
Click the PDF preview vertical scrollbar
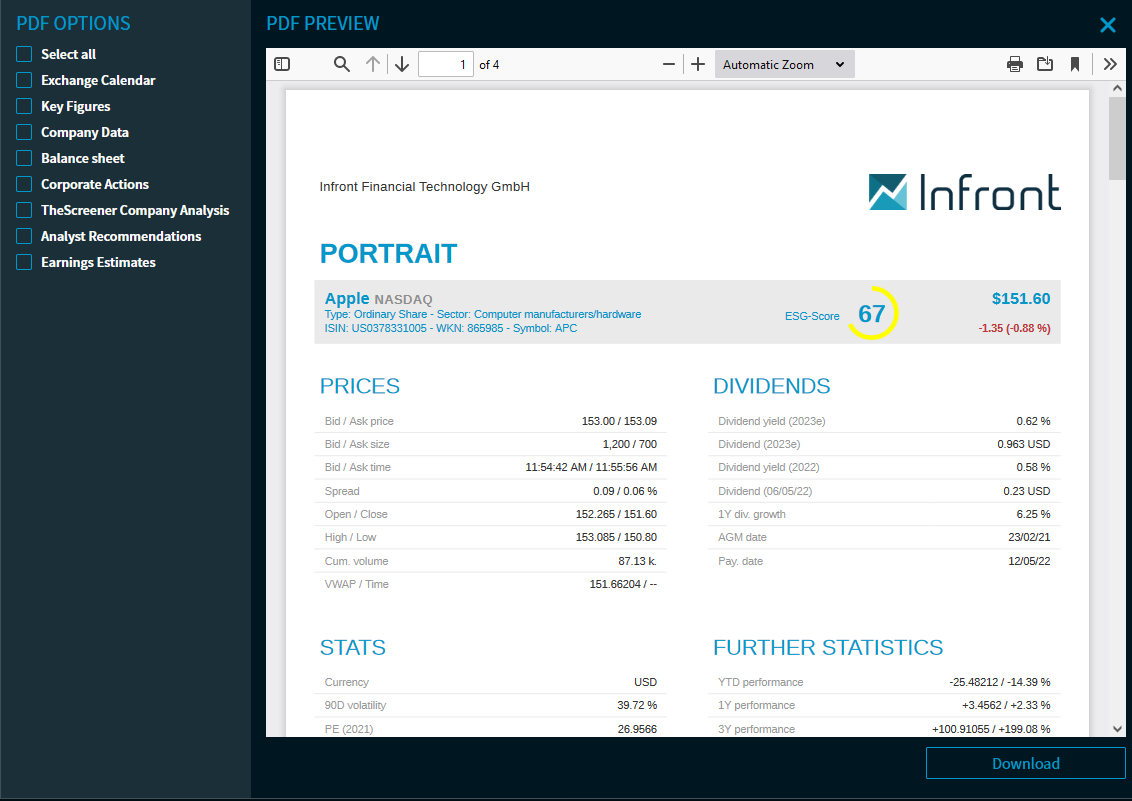click(1117, 400)
